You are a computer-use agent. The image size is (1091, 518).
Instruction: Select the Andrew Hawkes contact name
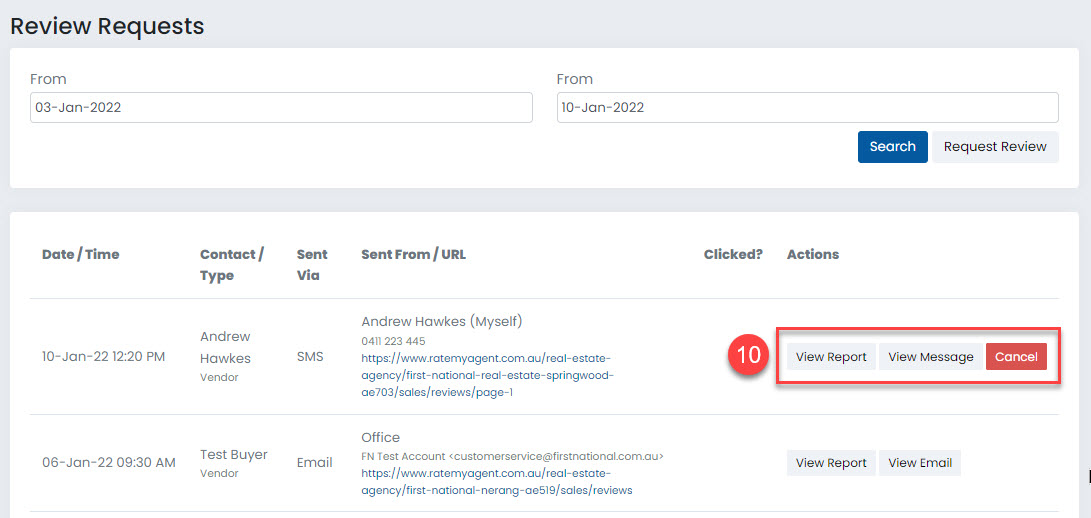coord(225,347)
